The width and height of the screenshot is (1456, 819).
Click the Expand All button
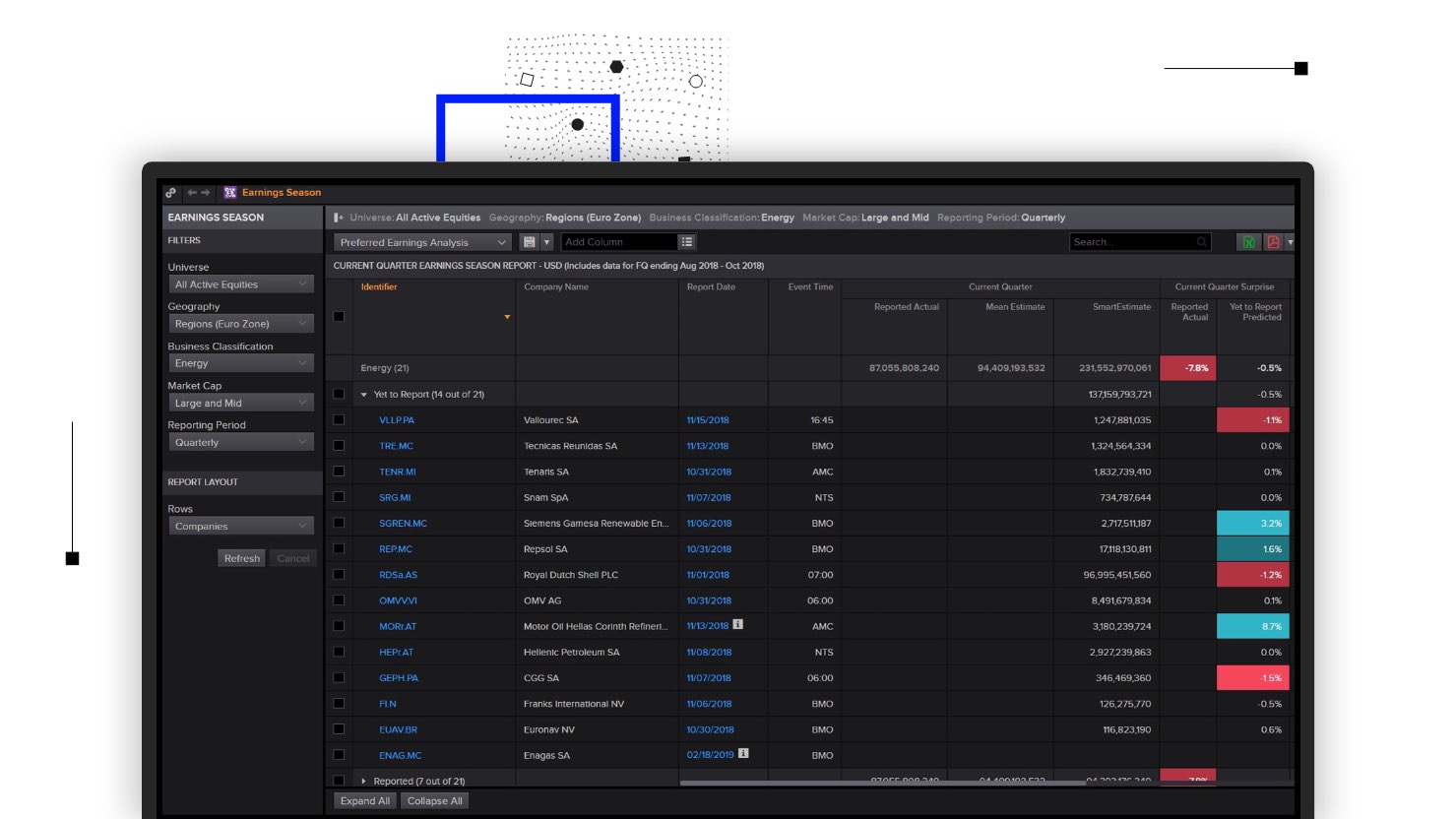click(x=365, y=801)
